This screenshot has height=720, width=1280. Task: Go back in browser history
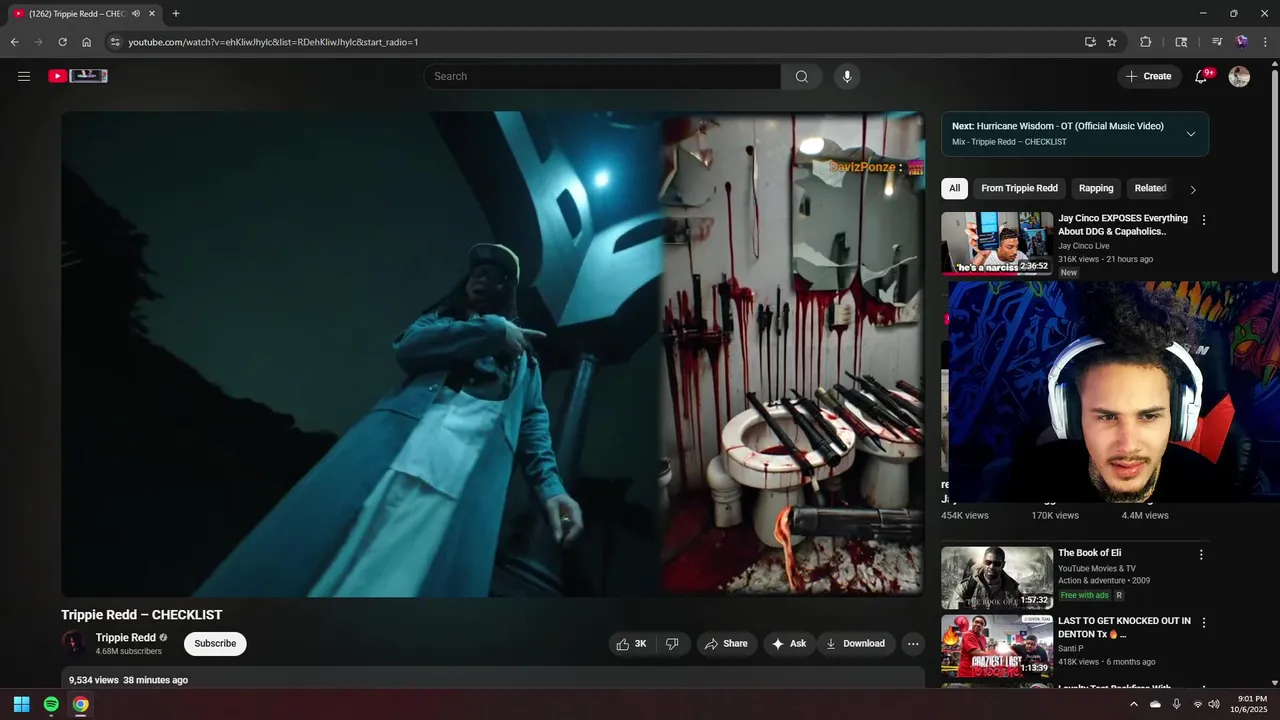tap(14, 42)
